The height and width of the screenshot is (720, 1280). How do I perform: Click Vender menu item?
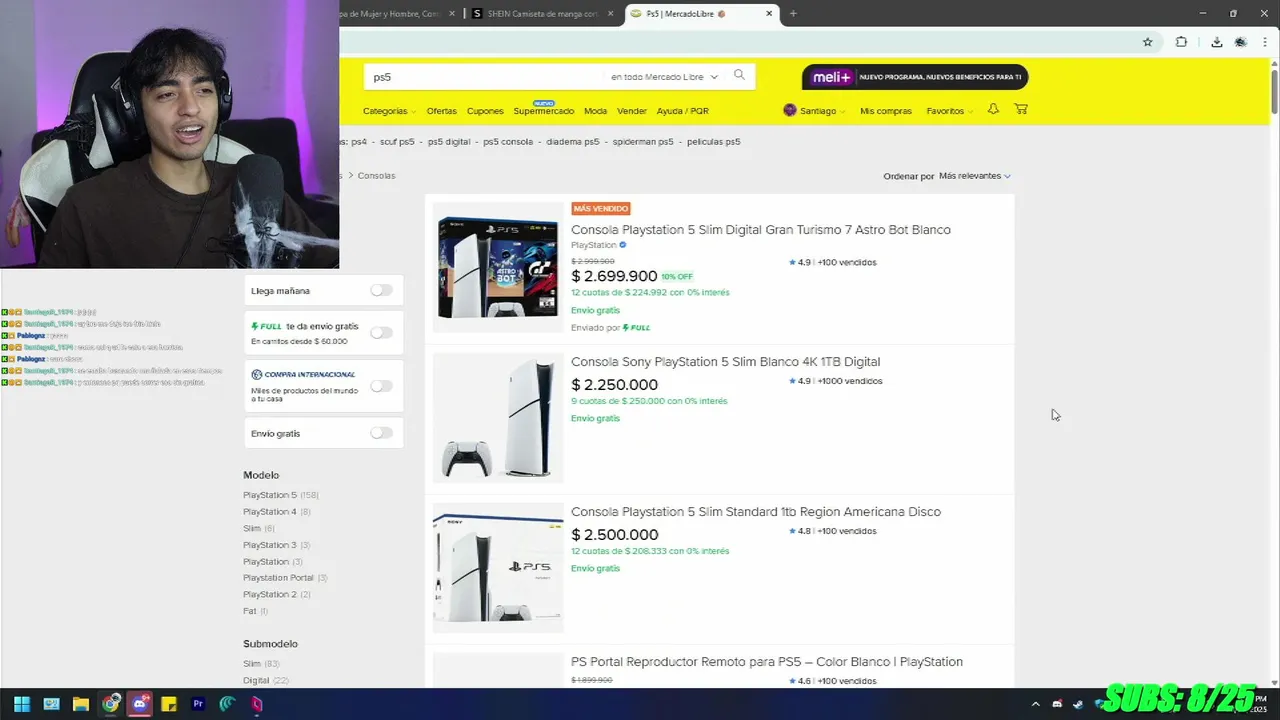pyautogui.click(x=632, y=111)
